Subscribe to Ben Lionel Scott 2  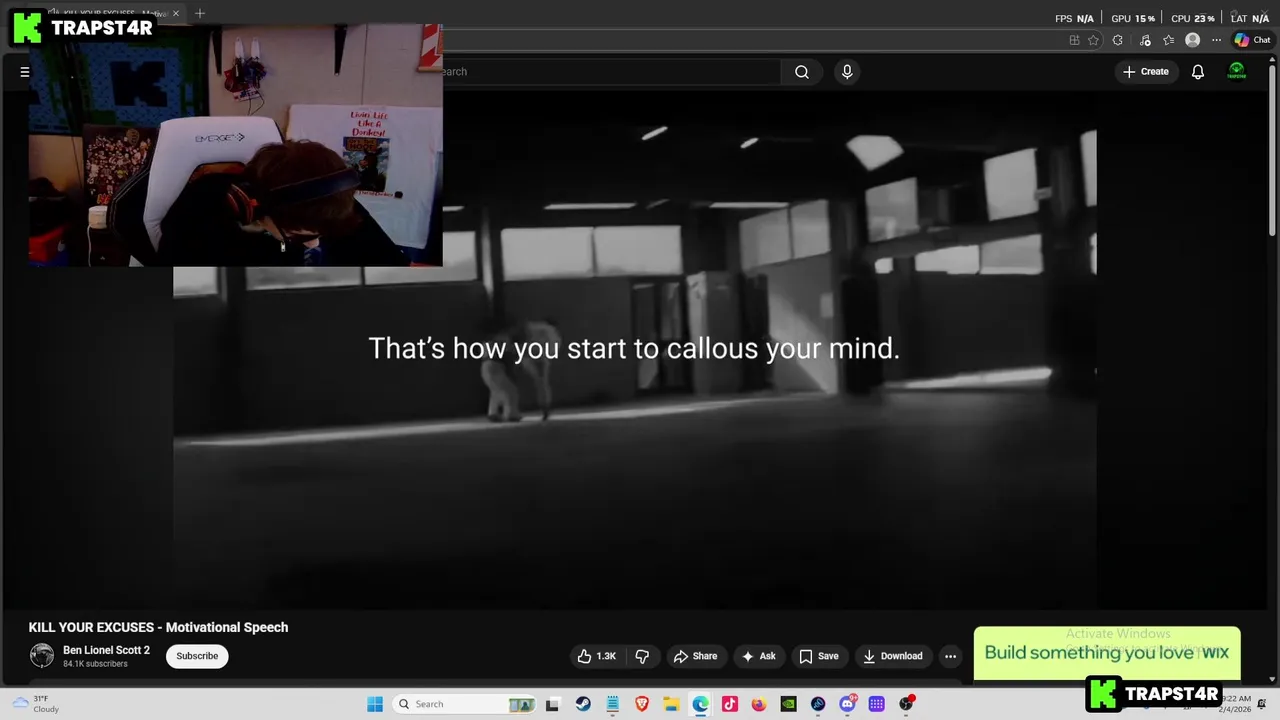197,656
